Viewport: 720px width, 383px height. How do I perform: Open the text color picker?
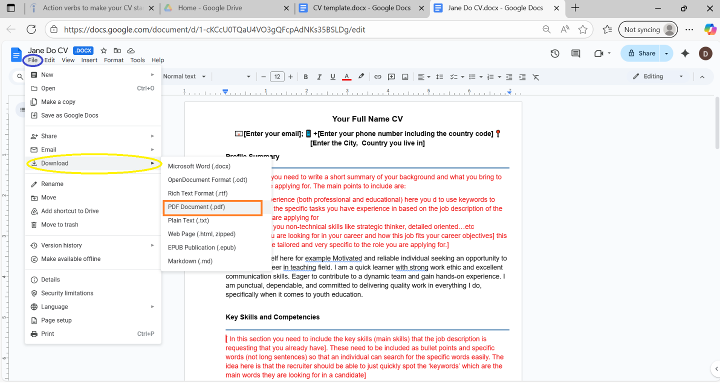[347, 77]
